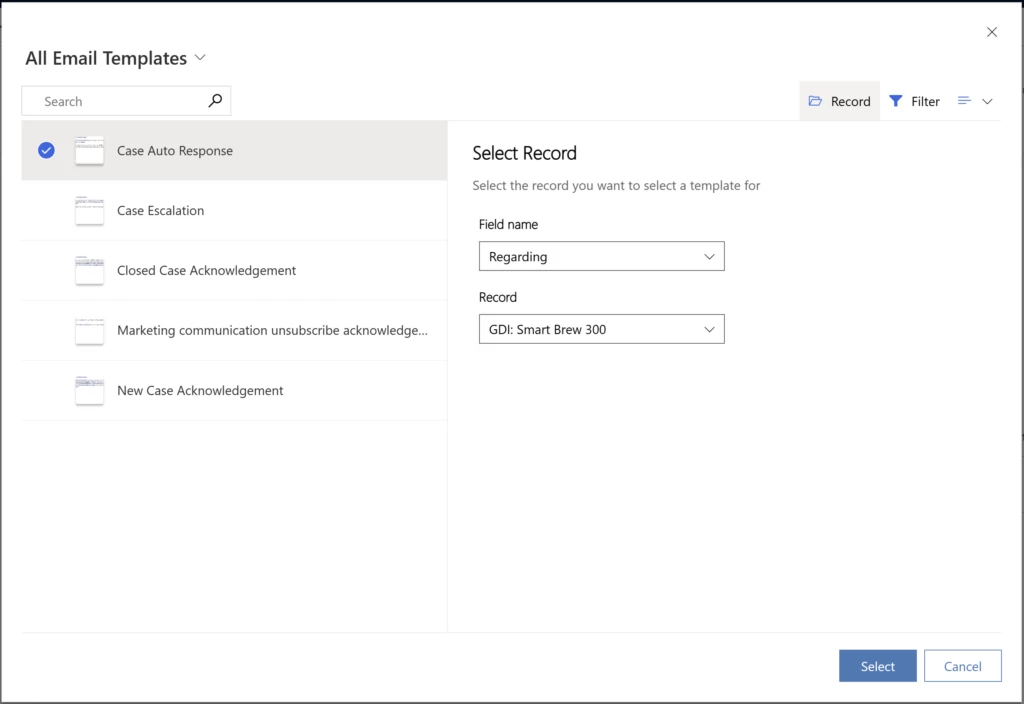Click the folder icon on the Record tab
Viewport: 1024px width, 704px height.
815,100
